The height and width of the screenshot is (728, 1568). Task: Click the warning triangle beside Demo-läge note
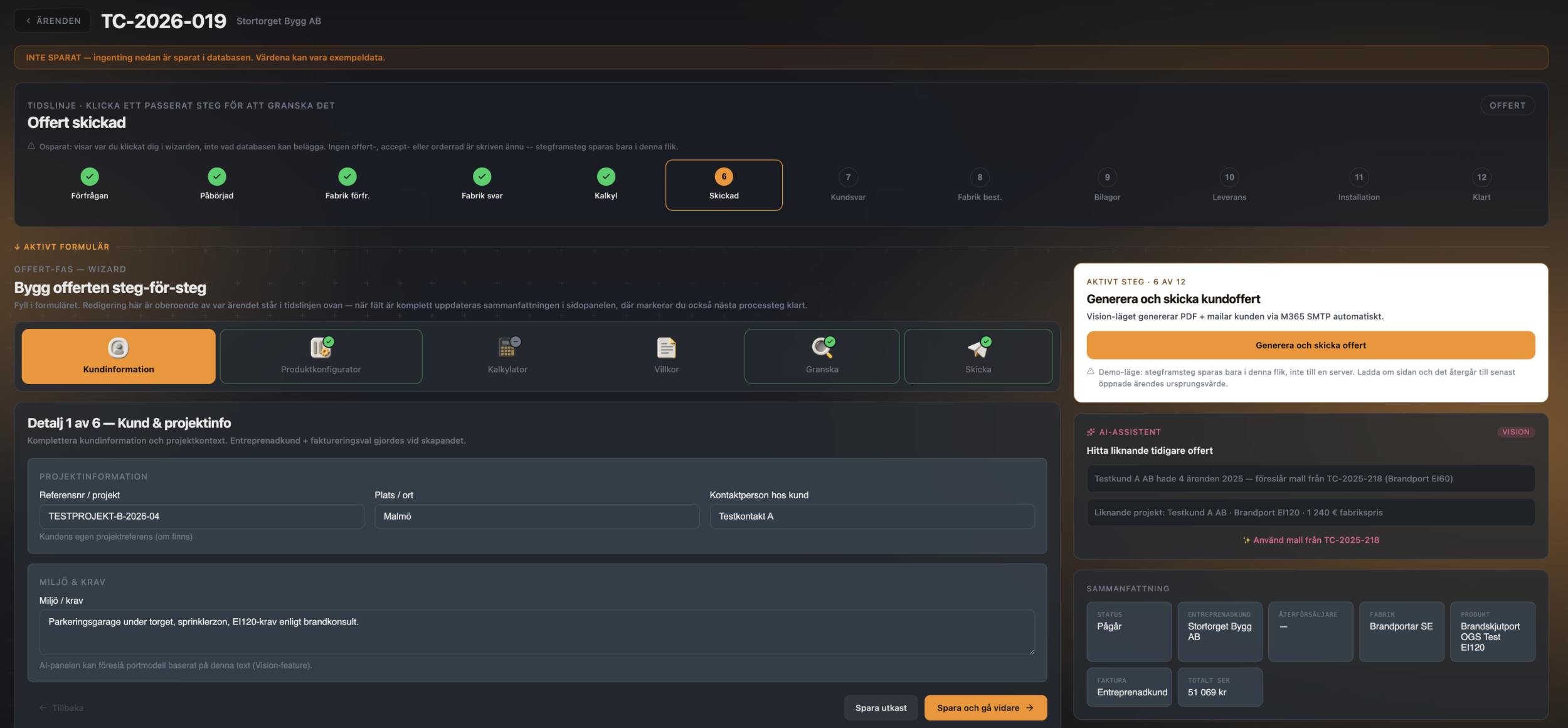pyautogui.click(x=1091, y=372)
